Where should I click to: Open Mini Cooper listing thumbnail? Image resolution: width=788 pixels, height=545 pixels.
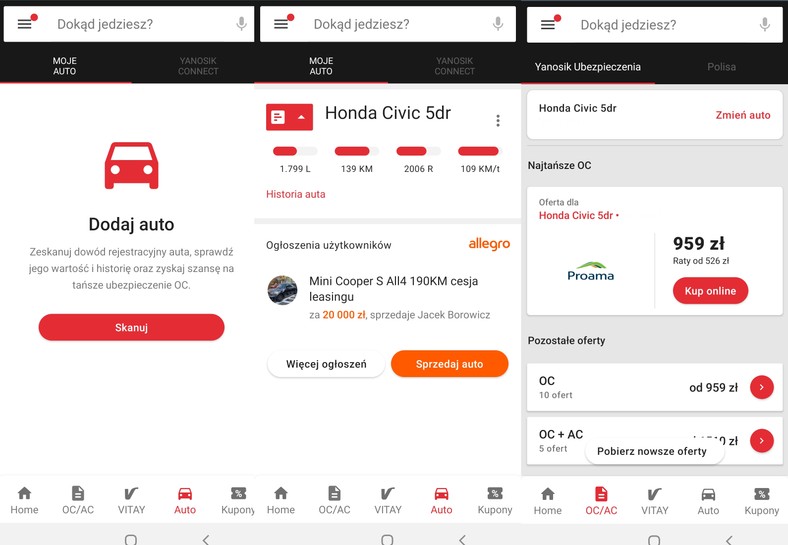[x=282, y=290]
